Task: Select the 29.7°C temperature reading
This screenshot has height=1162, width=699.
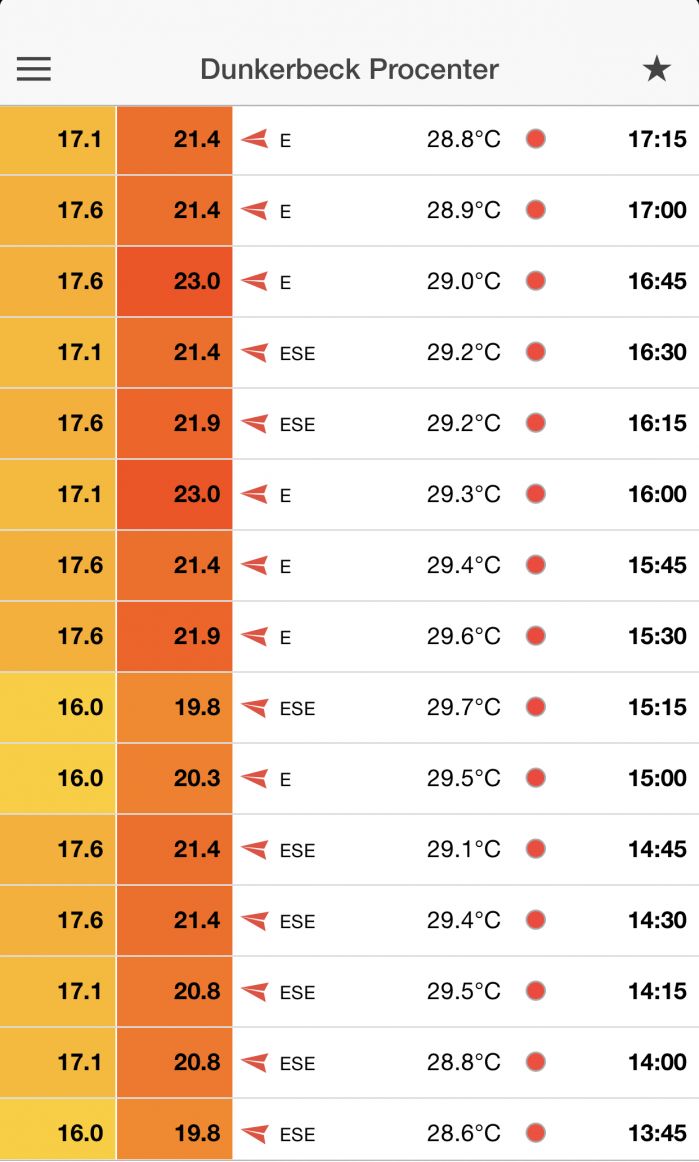Action: [463, 708]
